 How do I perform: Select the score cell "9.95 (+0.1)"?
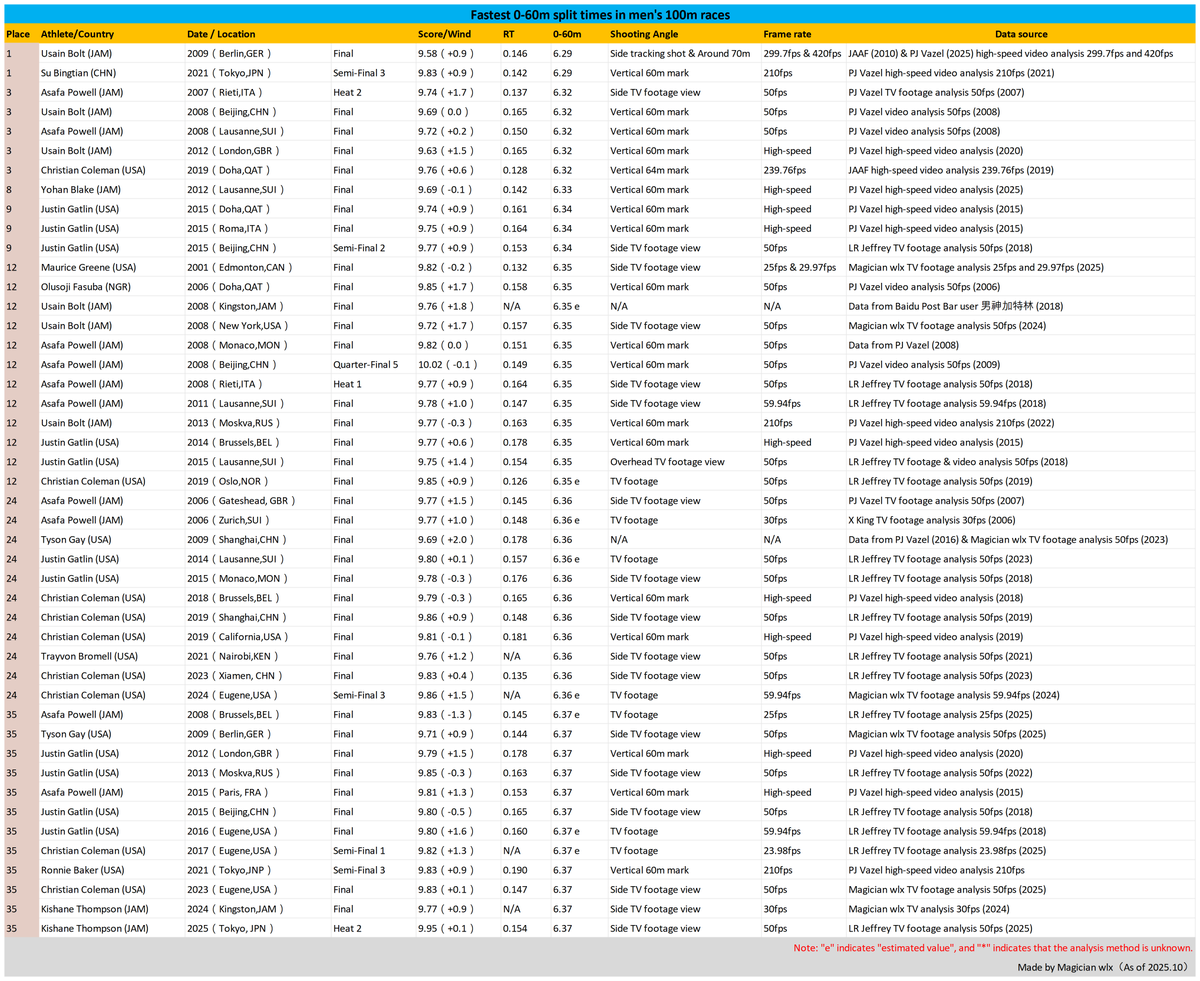click(x=445, y=929)
